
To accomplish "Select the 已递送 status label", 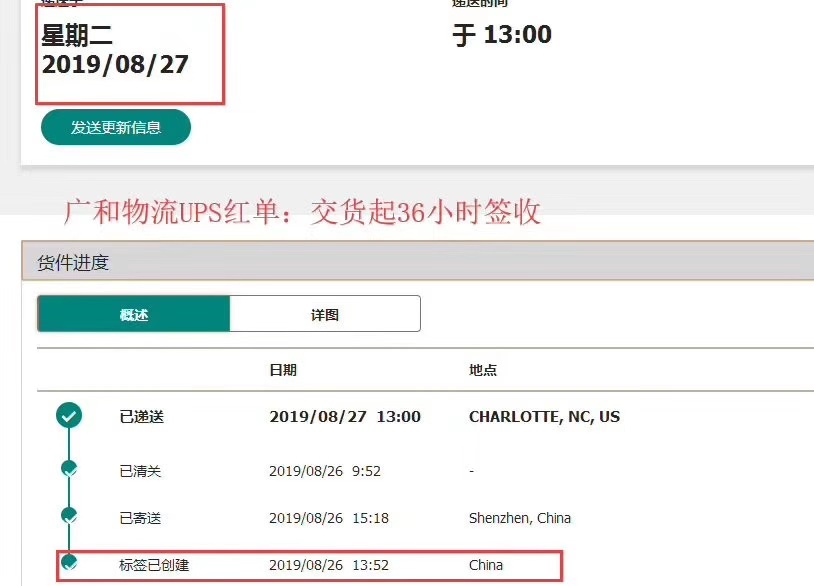I will (141, 417).
